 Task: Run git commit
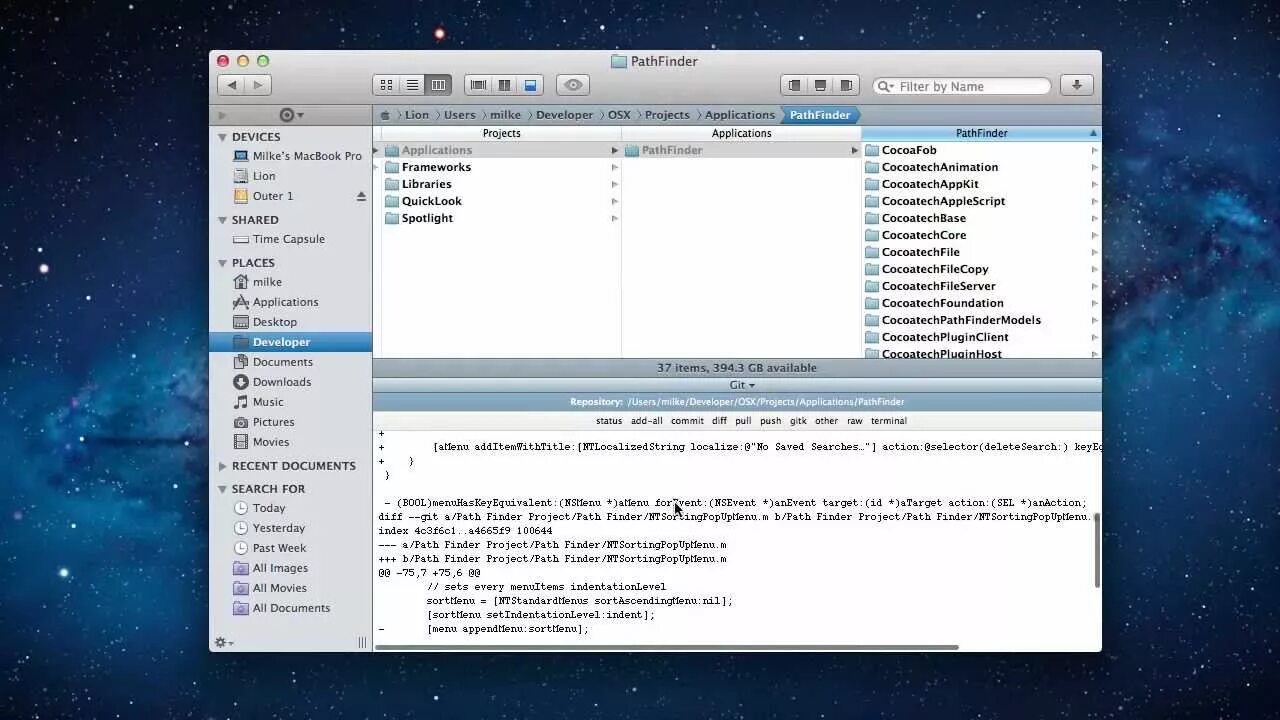[x=687, y=421]
